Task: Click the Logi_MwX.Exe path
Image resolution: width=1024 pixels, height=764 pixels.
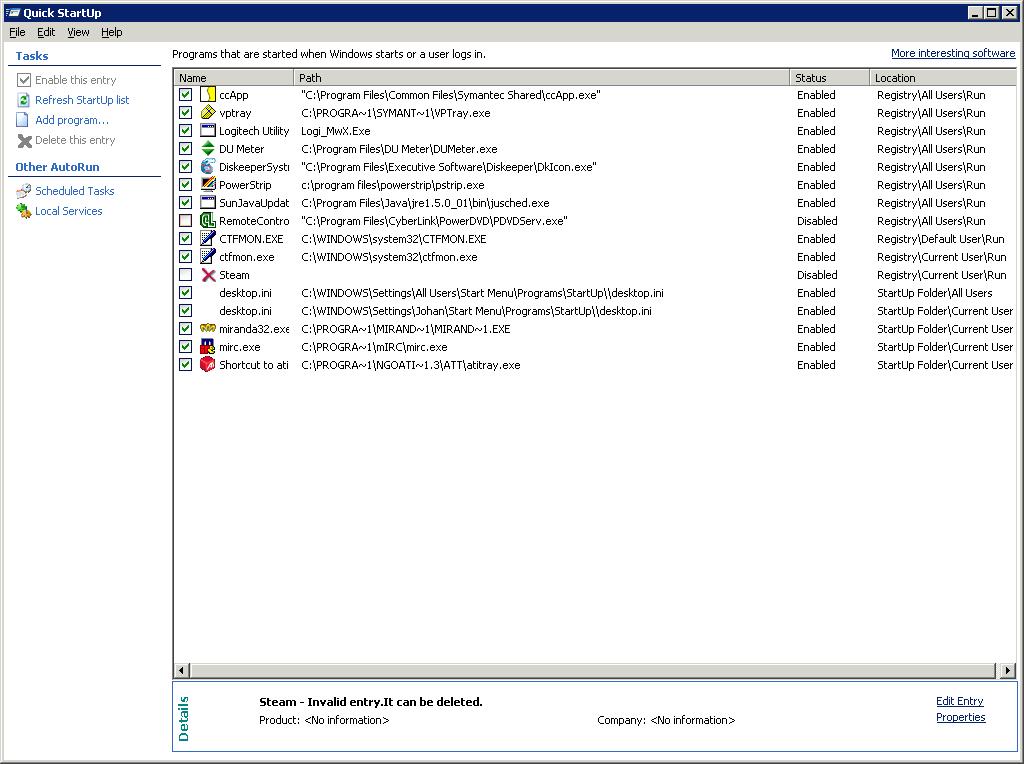Action: [x=336, y=131]
